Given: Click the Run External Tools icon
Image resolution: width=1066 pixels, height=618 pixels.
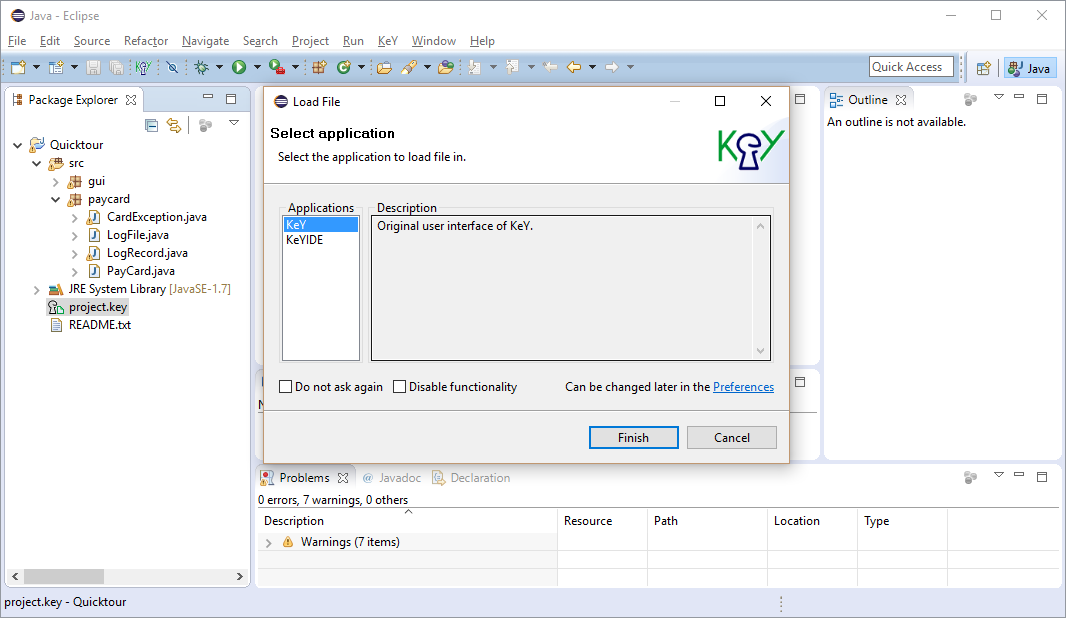Looking at the screenshot, I should pyautogui.click(x=277, y=67).
